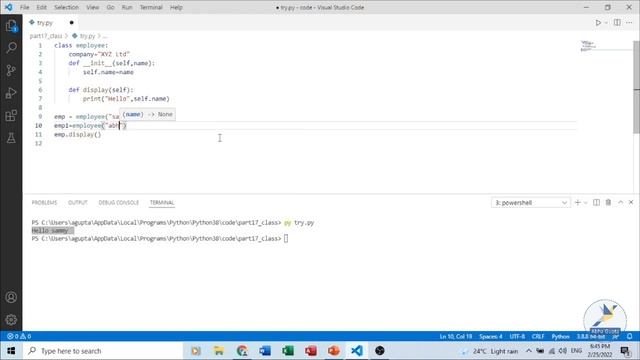640x360 pixels.
Task: Change encoding via UTF-8 status item
Action: pos(517,336)
